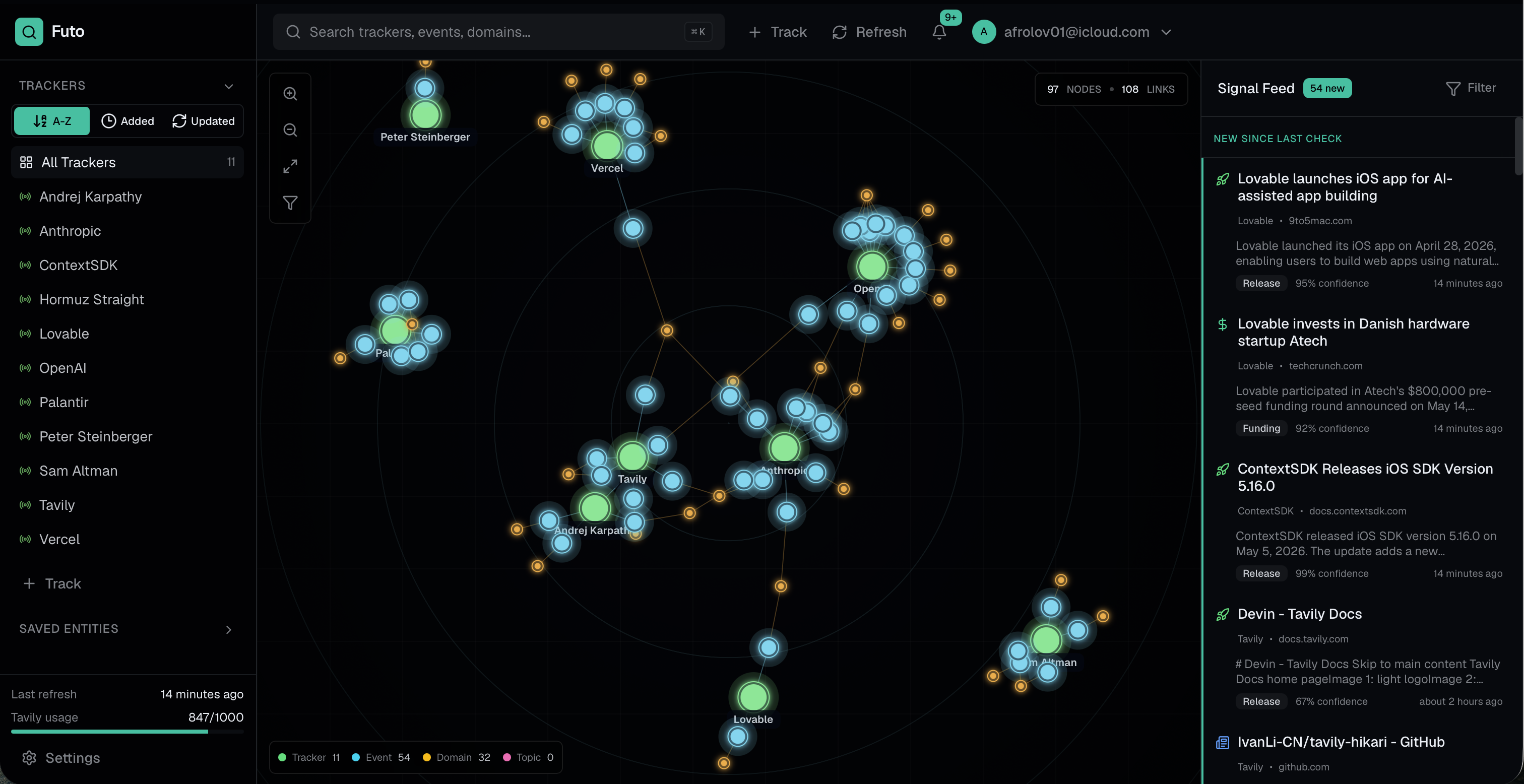Select Vercel tracker in sidebar
Viewport: 1524px width, 784px height.
pyautogui.click(x=127, y=540)
